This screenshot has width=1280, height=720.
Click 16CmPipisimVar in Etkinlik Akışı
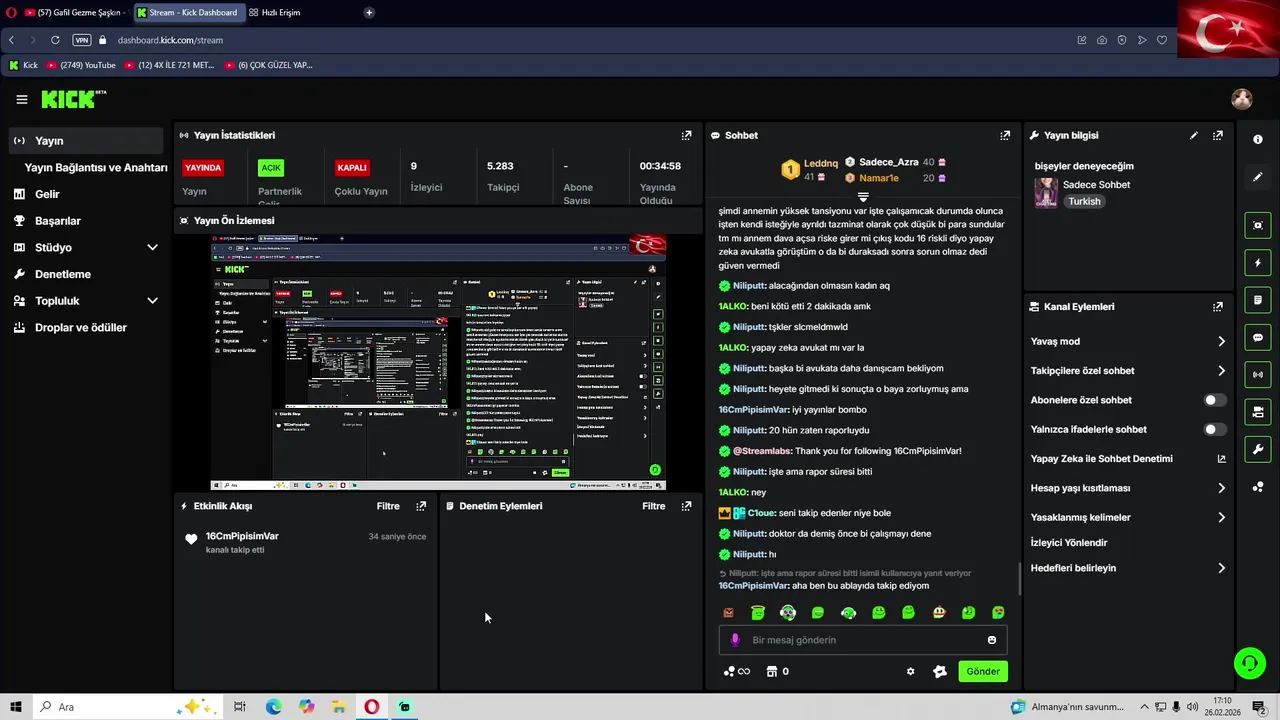[242, 536]
